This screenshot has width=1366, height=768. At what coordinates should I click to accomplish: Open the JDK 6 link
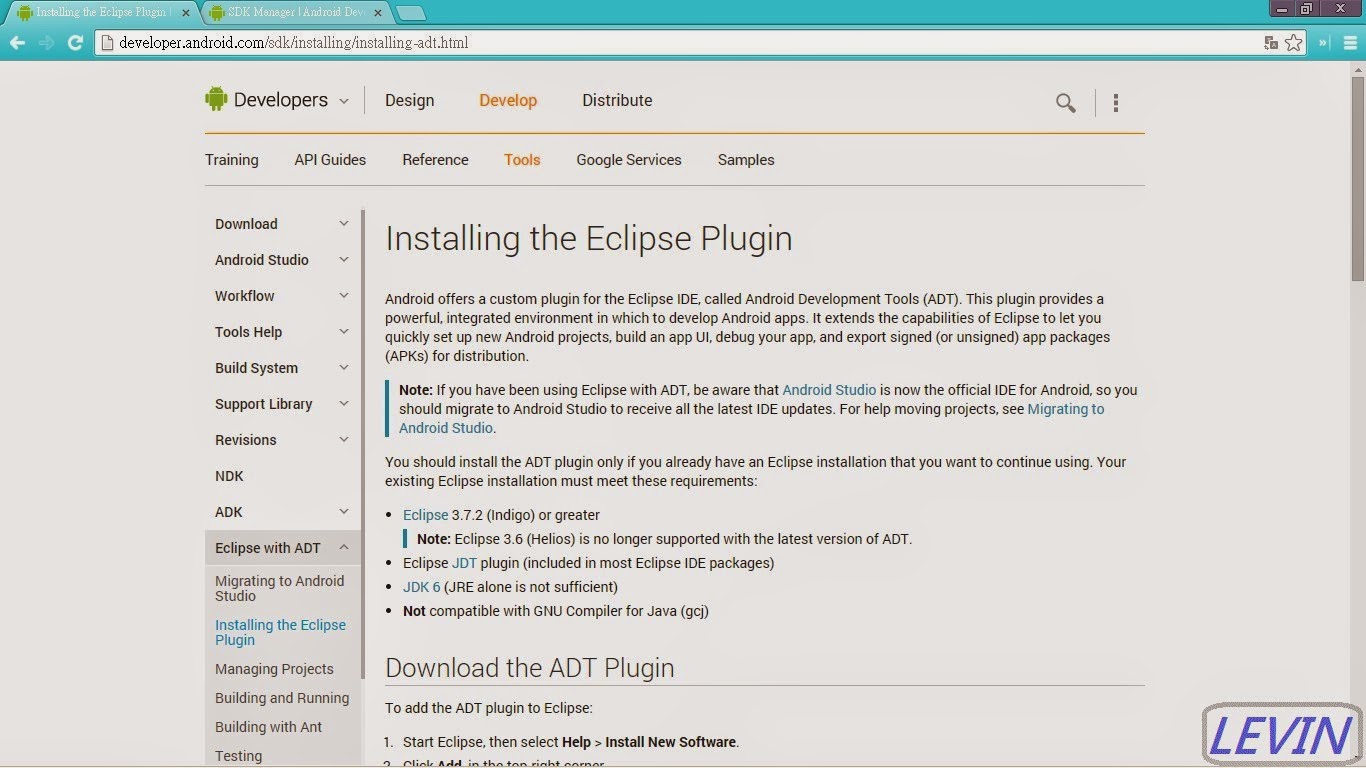point(422,587)
